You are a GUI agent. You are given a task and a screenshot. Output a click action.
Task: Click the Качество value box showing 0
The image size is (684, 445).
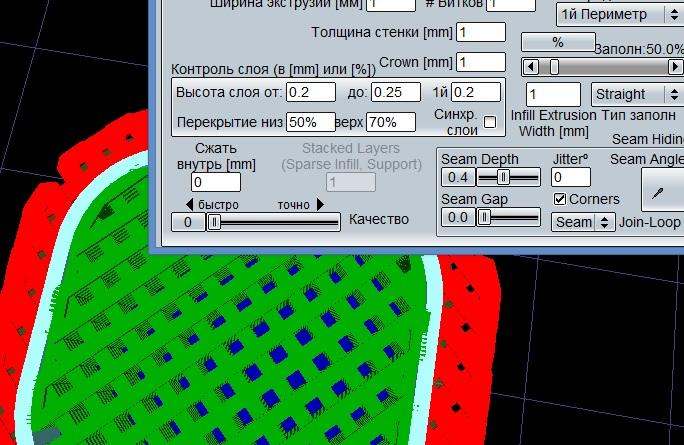[x=188, y=222]
